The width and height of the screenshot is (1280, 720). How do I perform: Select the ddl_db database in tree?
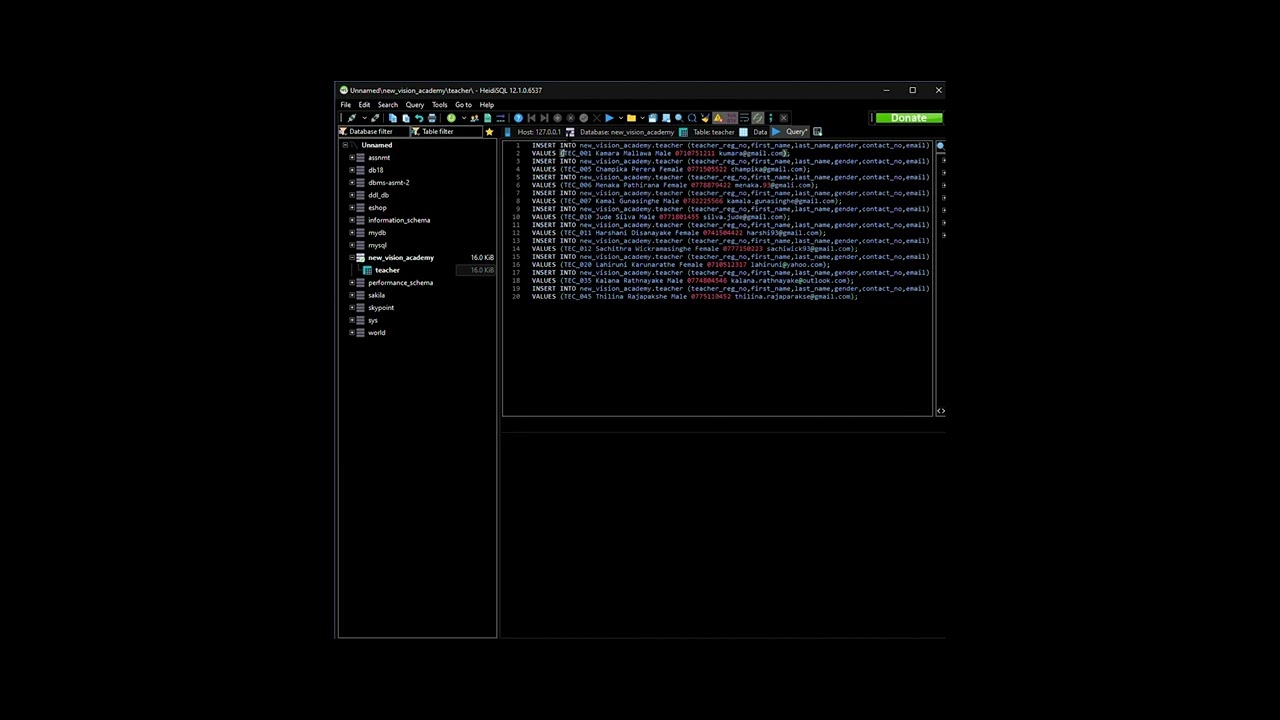[378, 195]
